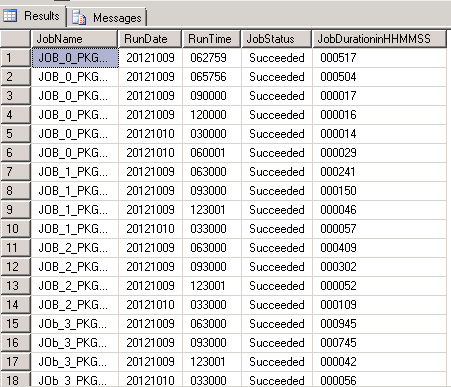
Task: Click RunTime value 030000
Action: [208, 134]
